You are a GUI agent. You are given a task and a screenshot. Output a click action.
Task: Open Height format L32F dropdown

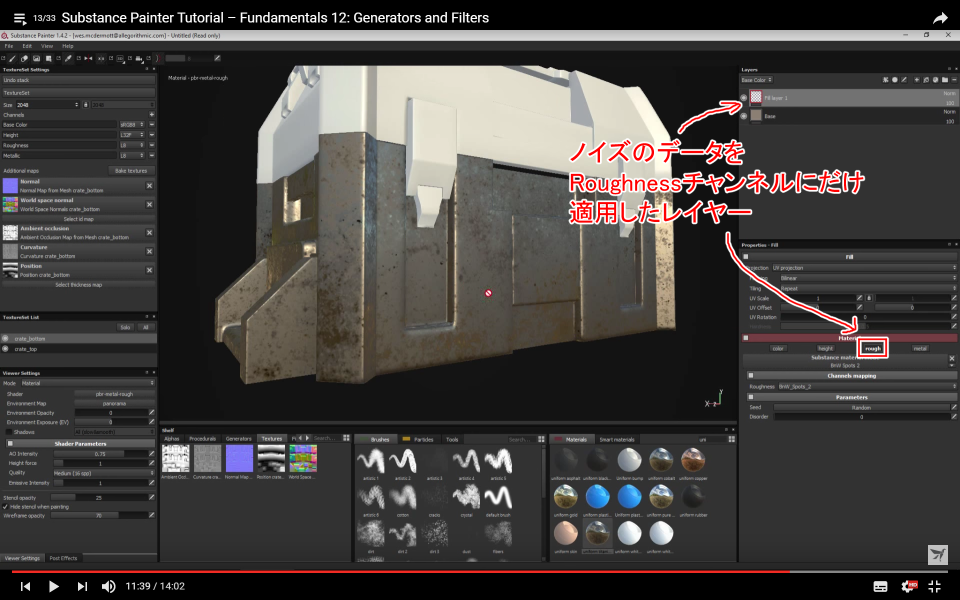click(132, 135)
